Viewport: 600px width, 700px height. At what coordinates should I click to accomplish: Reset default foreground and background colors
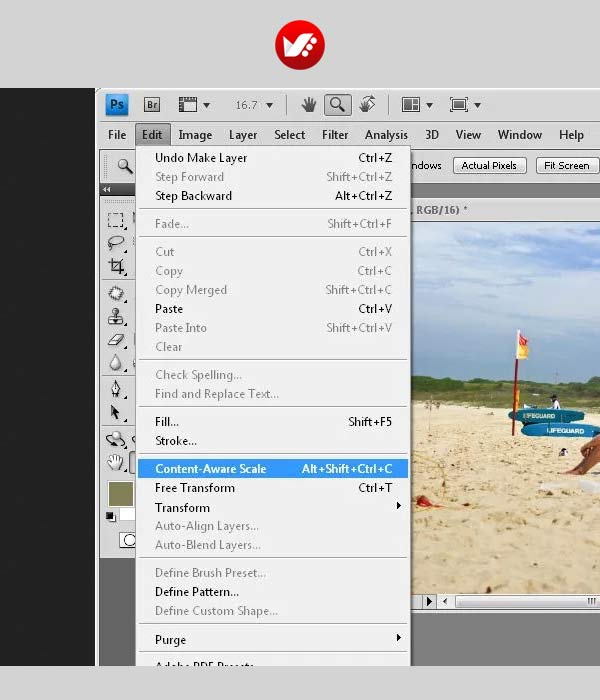point(111,517)
